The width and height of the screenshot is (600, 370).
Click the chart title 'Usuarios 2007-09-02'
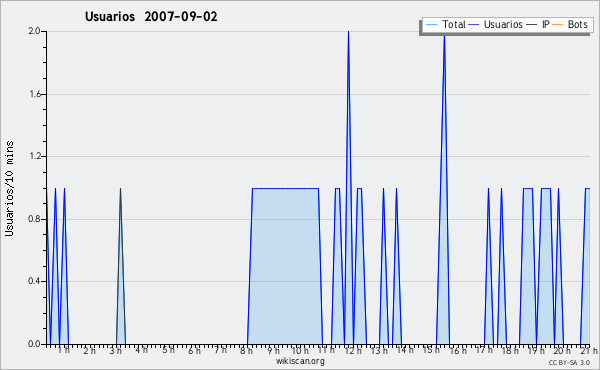[151, 17]
